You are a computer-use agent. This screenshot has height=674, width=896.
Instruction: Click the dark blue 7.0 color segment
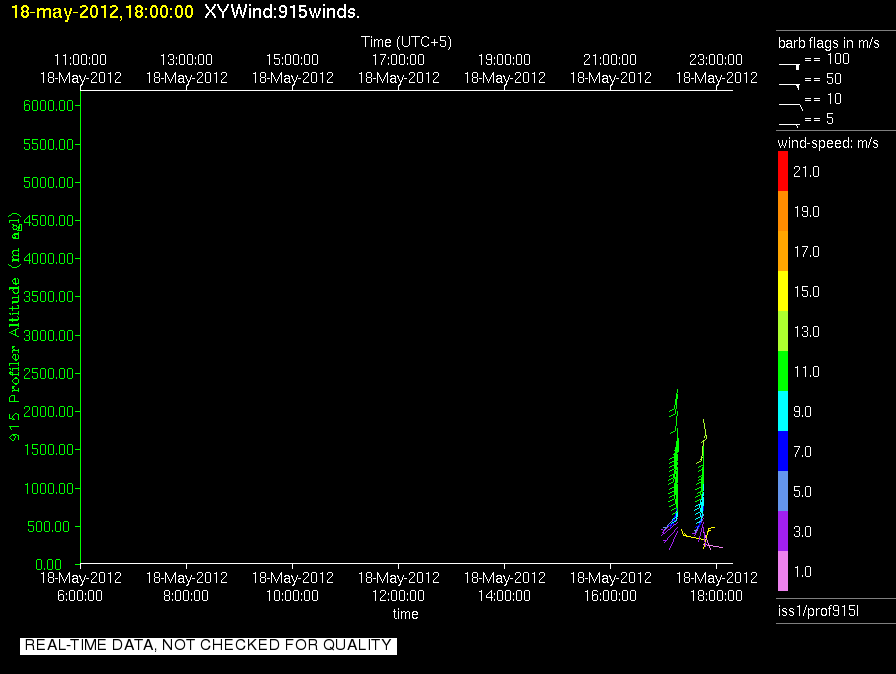coord(783,451)
